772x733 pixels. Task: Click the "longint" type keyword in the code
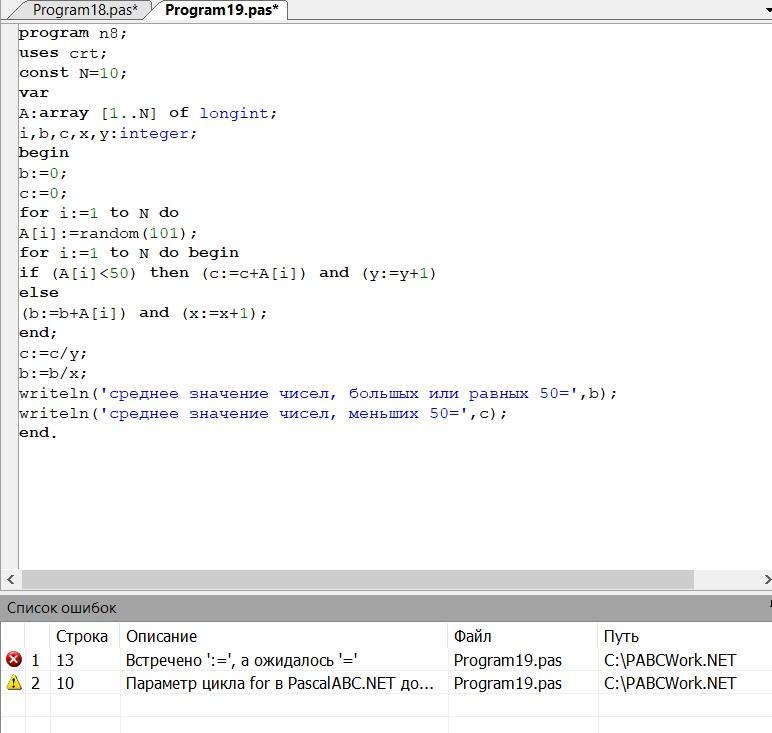pyautogui.click(x=234, y=113)
